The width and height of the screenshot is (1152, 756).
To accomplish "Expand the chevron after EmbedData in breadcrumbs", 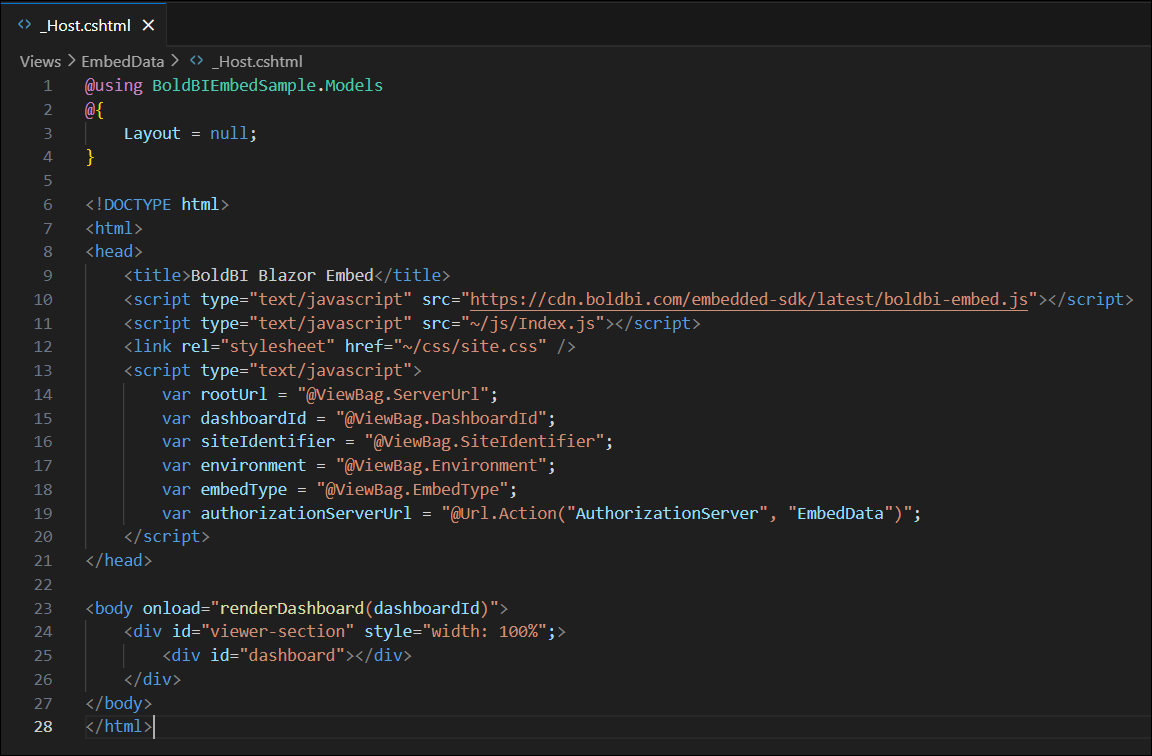I will click(x=175, y=61).
